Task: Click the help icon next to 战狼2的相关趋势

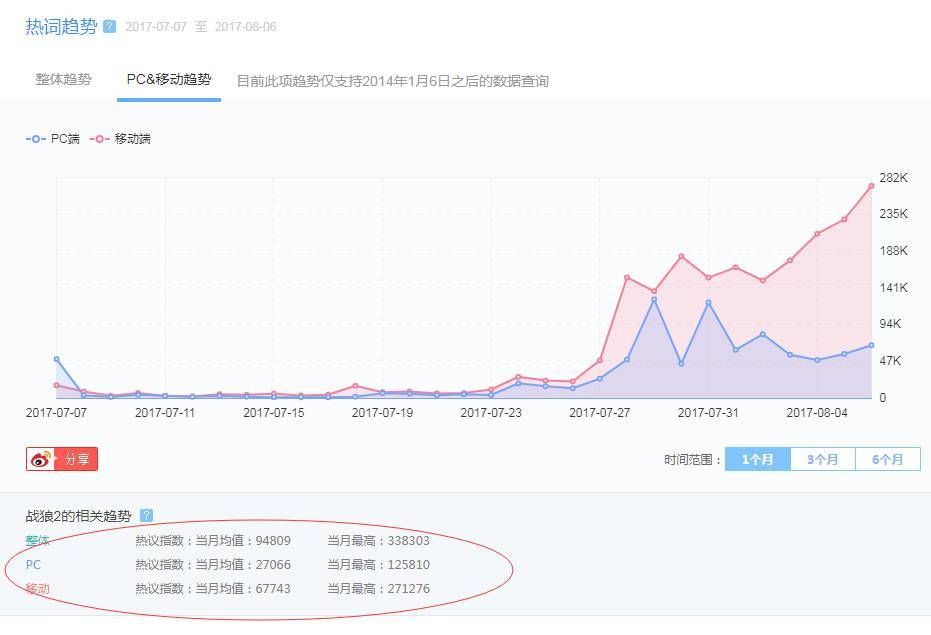Action: (147, 516)
